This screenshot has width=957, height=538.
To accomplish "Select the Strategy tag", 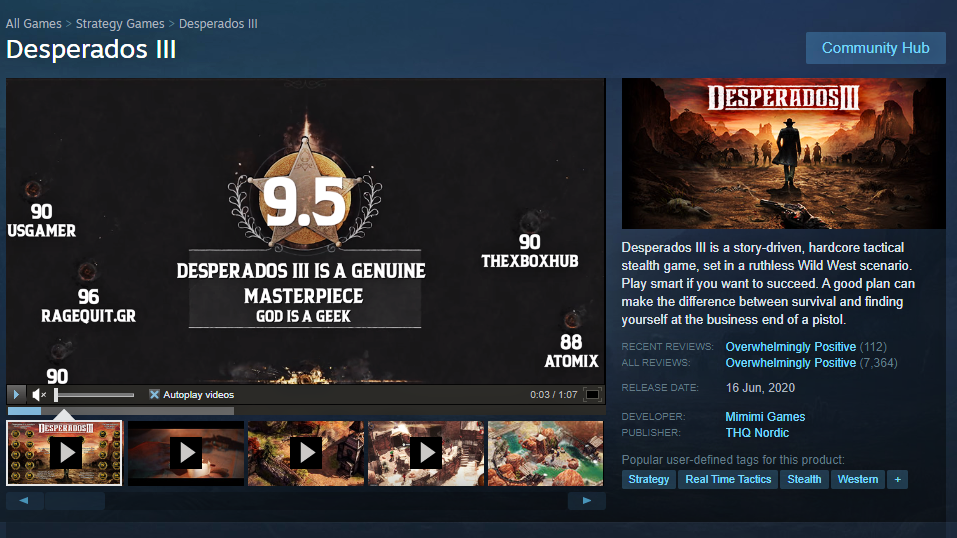I will click(649, 479).
